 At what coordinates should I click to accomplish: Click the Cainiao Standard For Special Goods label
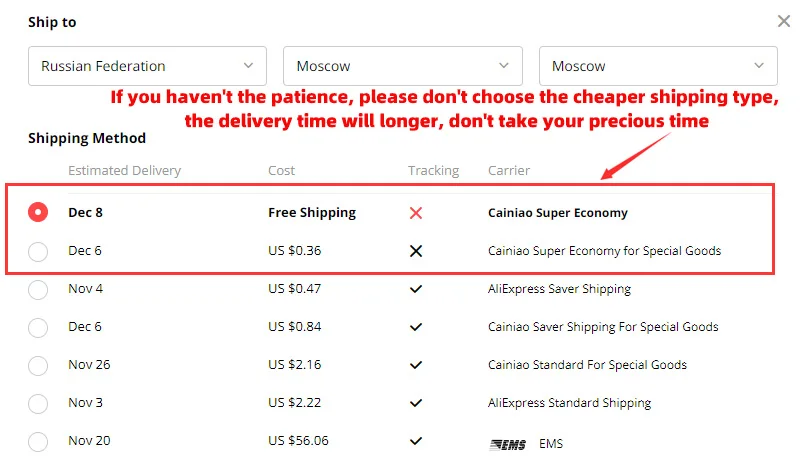pyautogui.click(x=587, y=365)
